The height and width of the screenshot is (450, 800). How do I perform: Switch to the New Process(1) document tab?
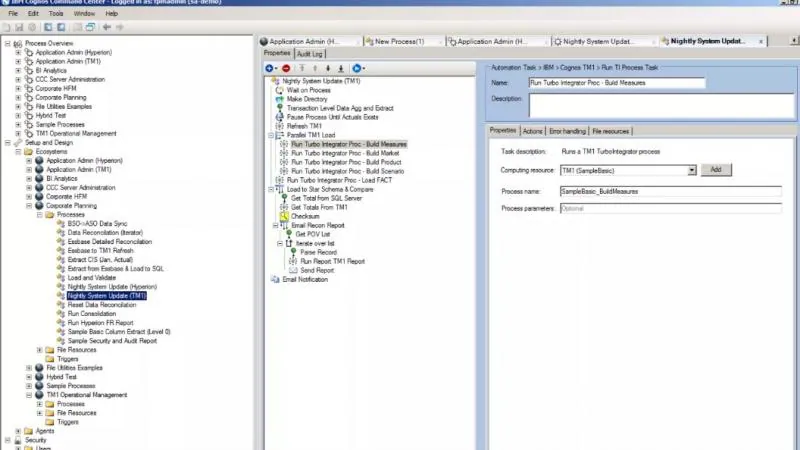pos(404,41)
